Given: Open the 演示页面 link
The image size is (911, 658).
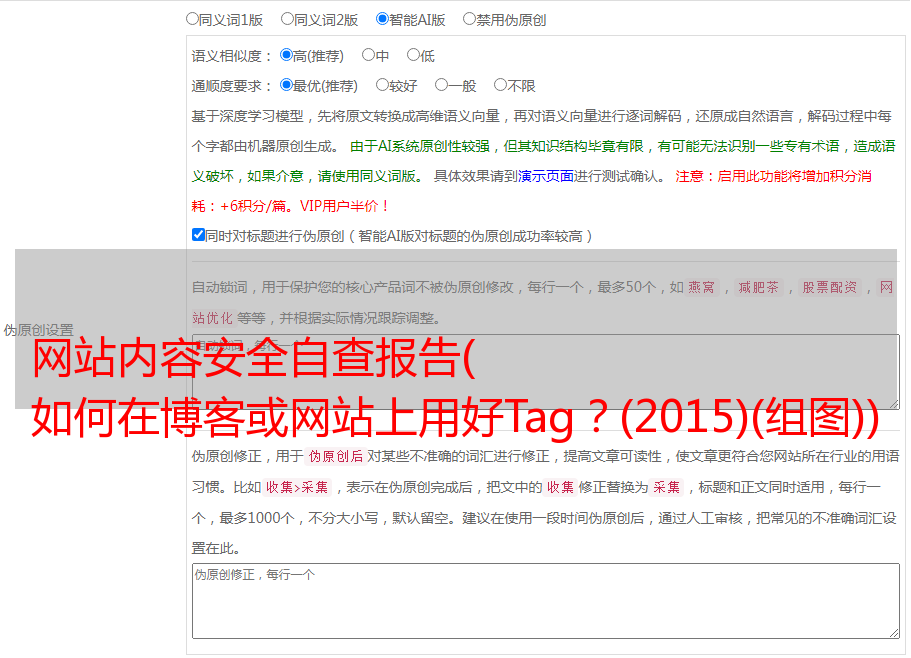Looking at the screenshot, I should pos(546,176).
